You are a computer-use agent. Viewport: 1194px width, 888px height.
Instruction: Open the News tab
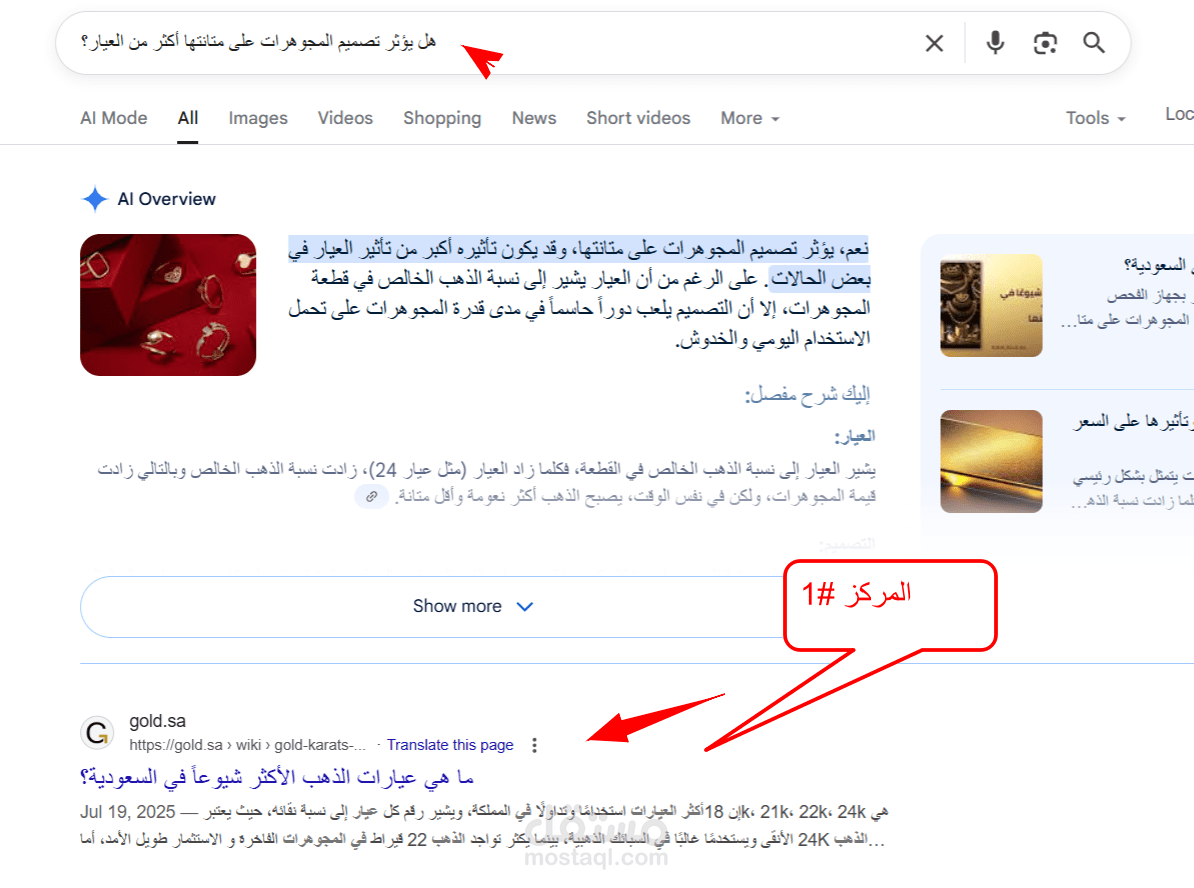coord(534,118)
